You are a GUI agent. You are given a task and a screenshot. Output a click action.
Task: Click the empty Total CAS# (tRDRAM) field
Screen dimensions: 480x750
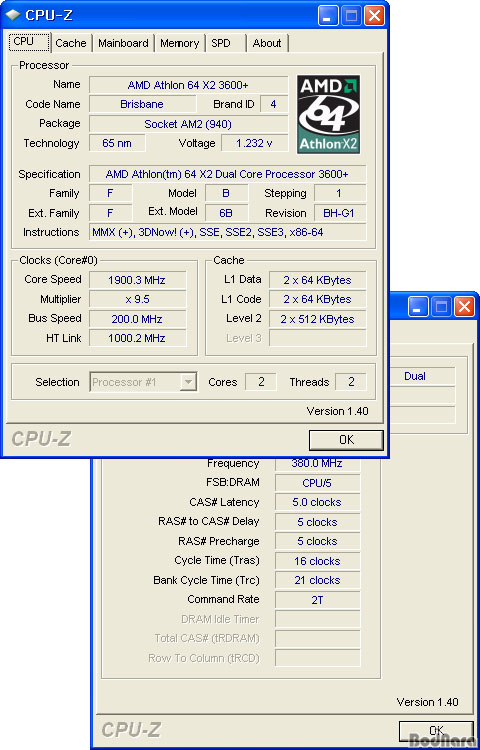[x=317, y=639]
